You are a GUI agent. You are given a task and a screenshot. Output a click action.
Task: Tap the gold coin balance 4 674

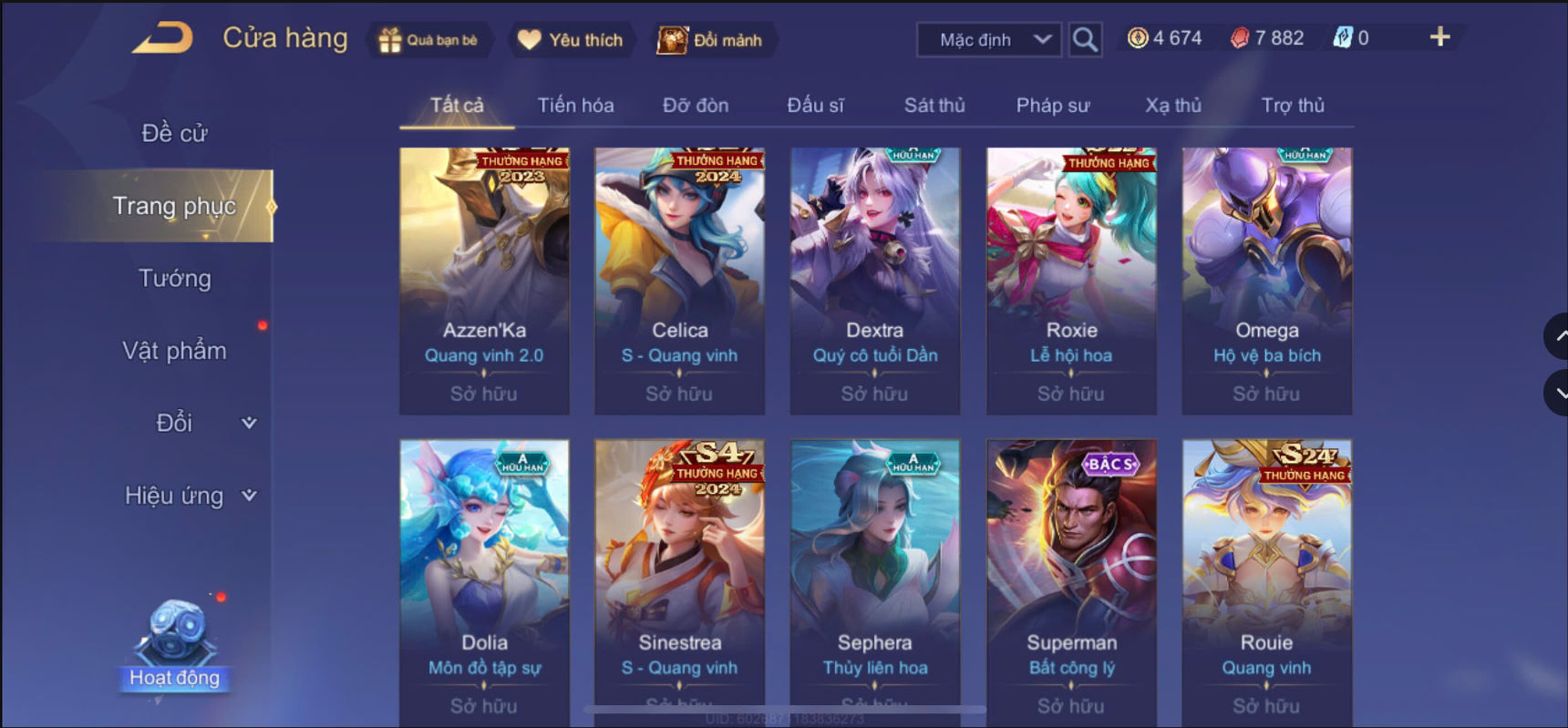tap(1165, 38)
